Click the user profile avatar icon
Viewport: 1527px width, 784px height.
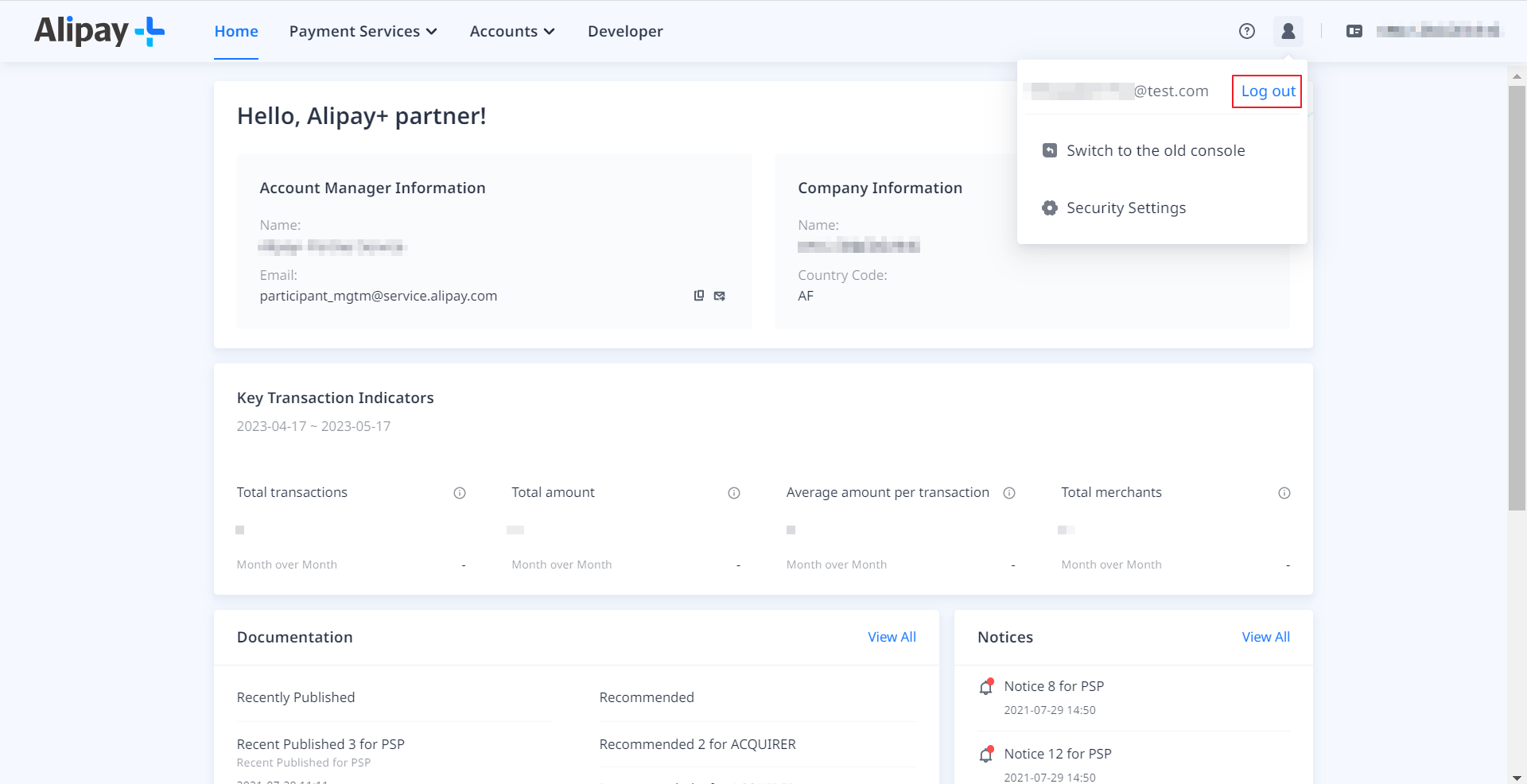point(1288,31)
